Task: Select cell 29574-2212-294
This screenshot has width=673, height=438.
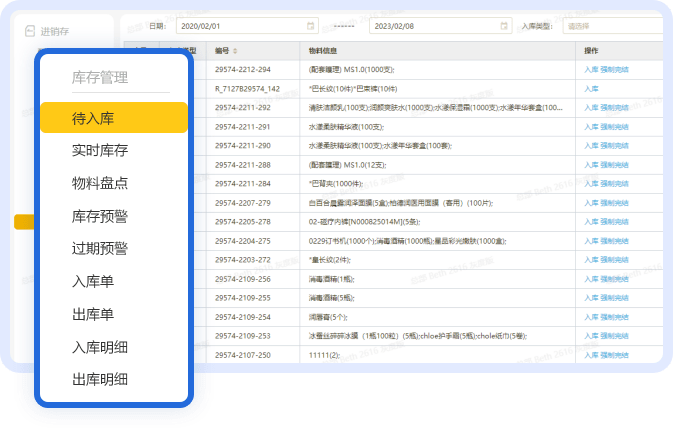Action: click(243, 70)
